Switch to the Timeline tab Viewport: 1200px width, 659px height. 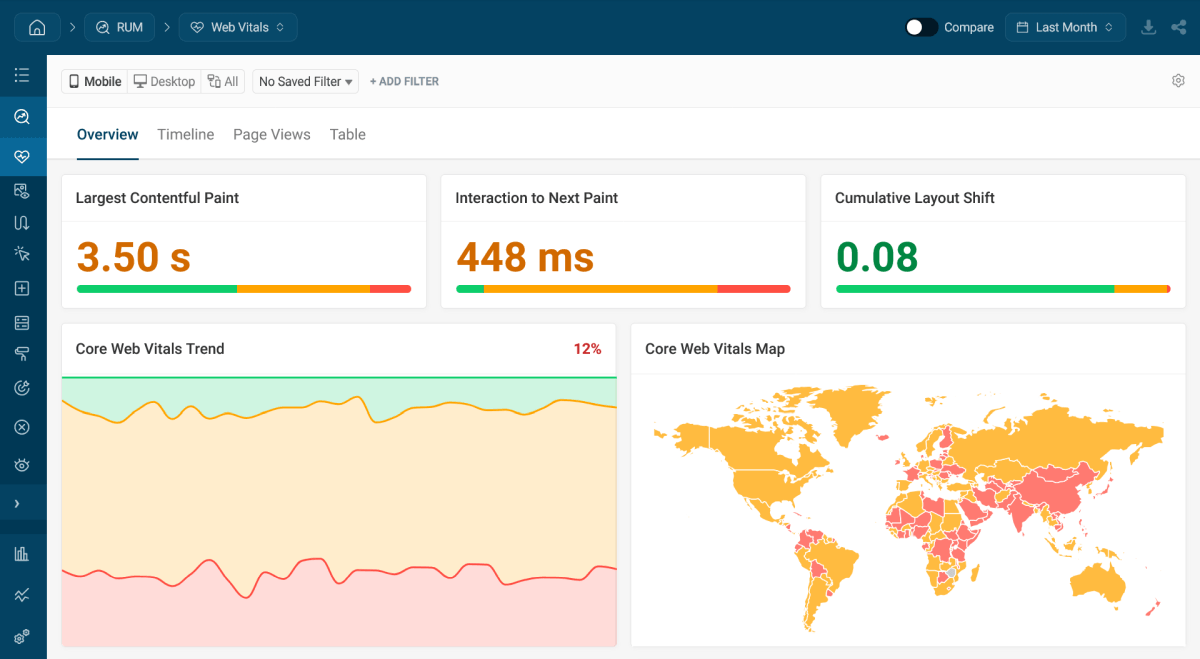tap(186, 135)
